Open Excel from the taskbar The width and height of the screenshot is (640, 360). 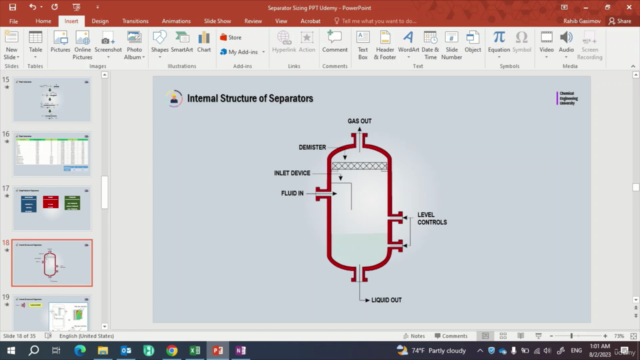click(x=195, y=351)
